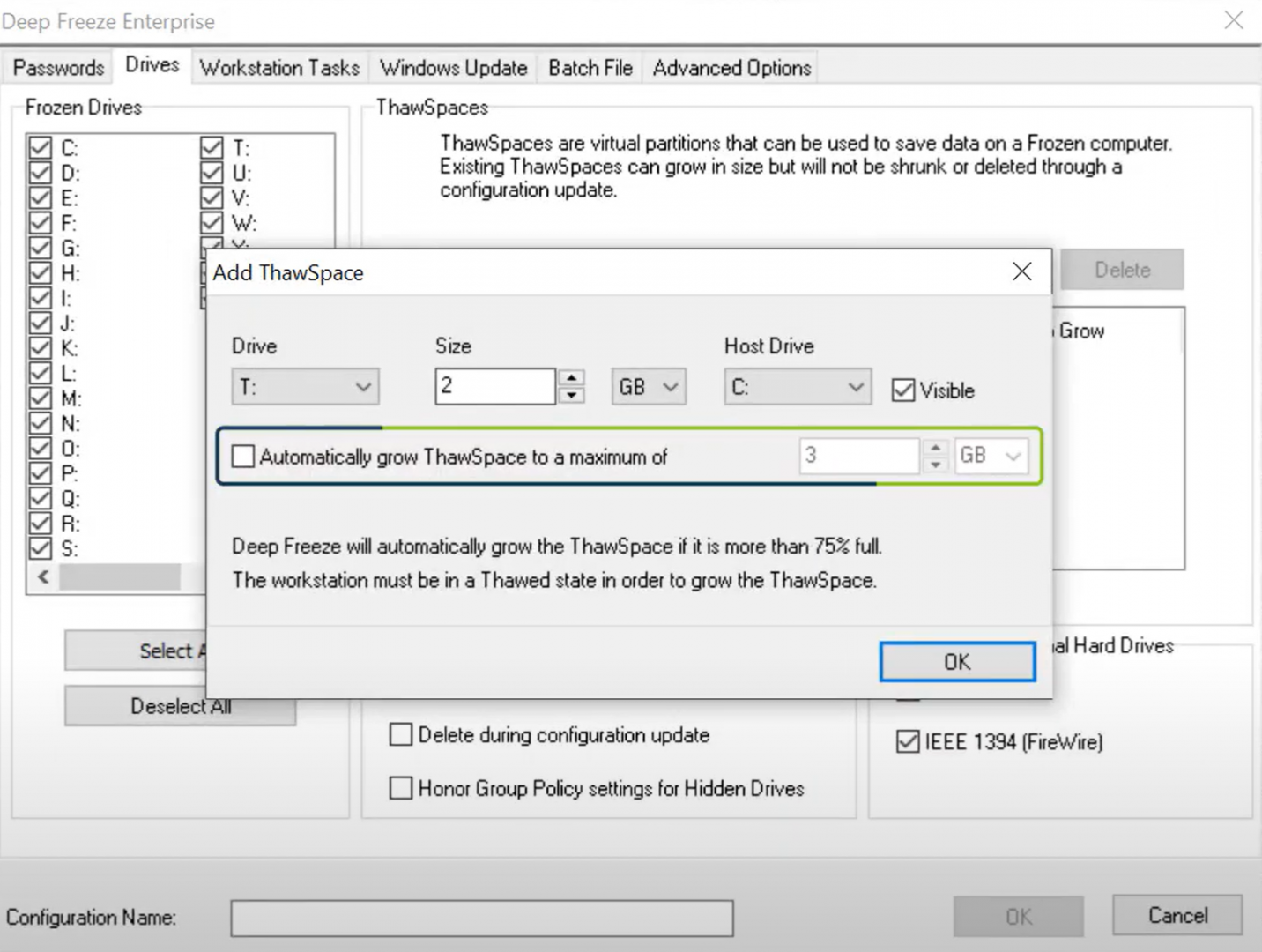This screenshot has height=952, width=1262.
Task: Open maximum grow size unit dropdown
Action: (x=991, y=456)
